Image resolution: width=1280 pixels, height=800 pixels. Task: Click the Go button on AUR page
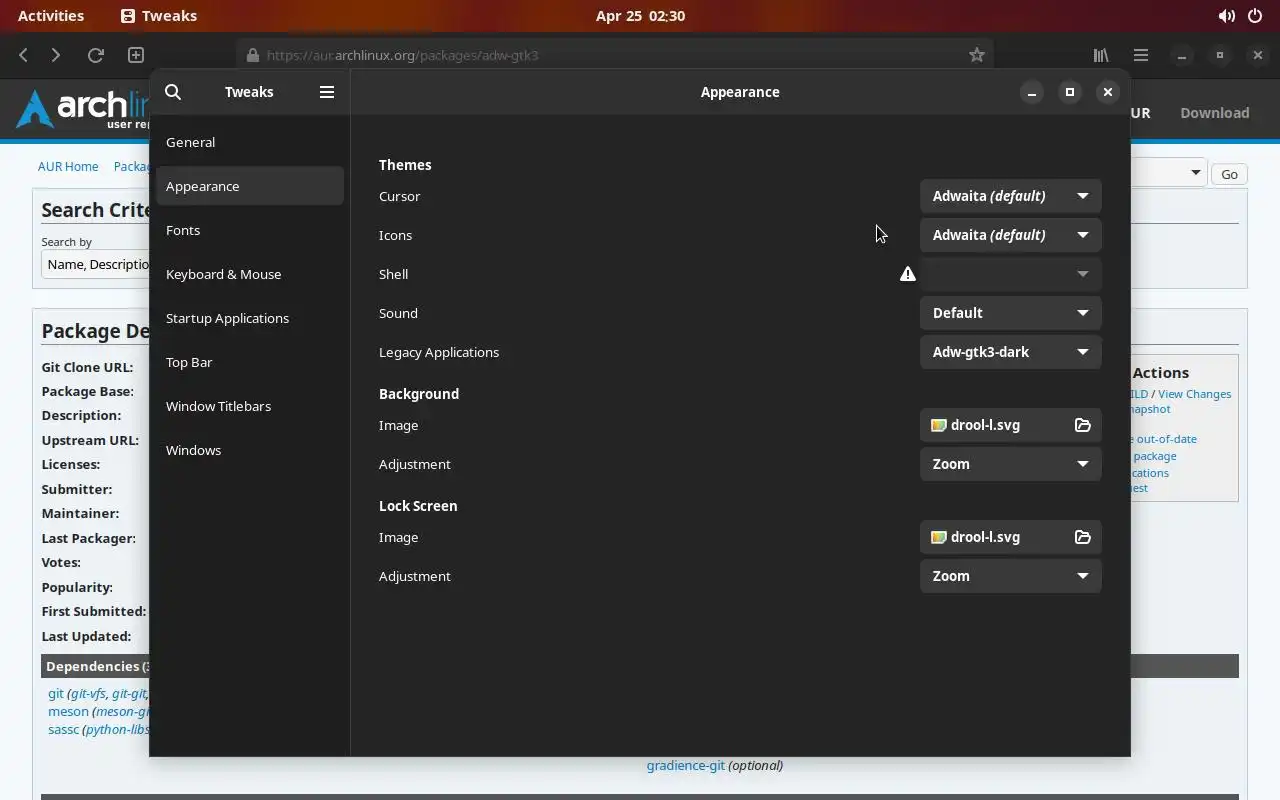(x=1229, y=174)
